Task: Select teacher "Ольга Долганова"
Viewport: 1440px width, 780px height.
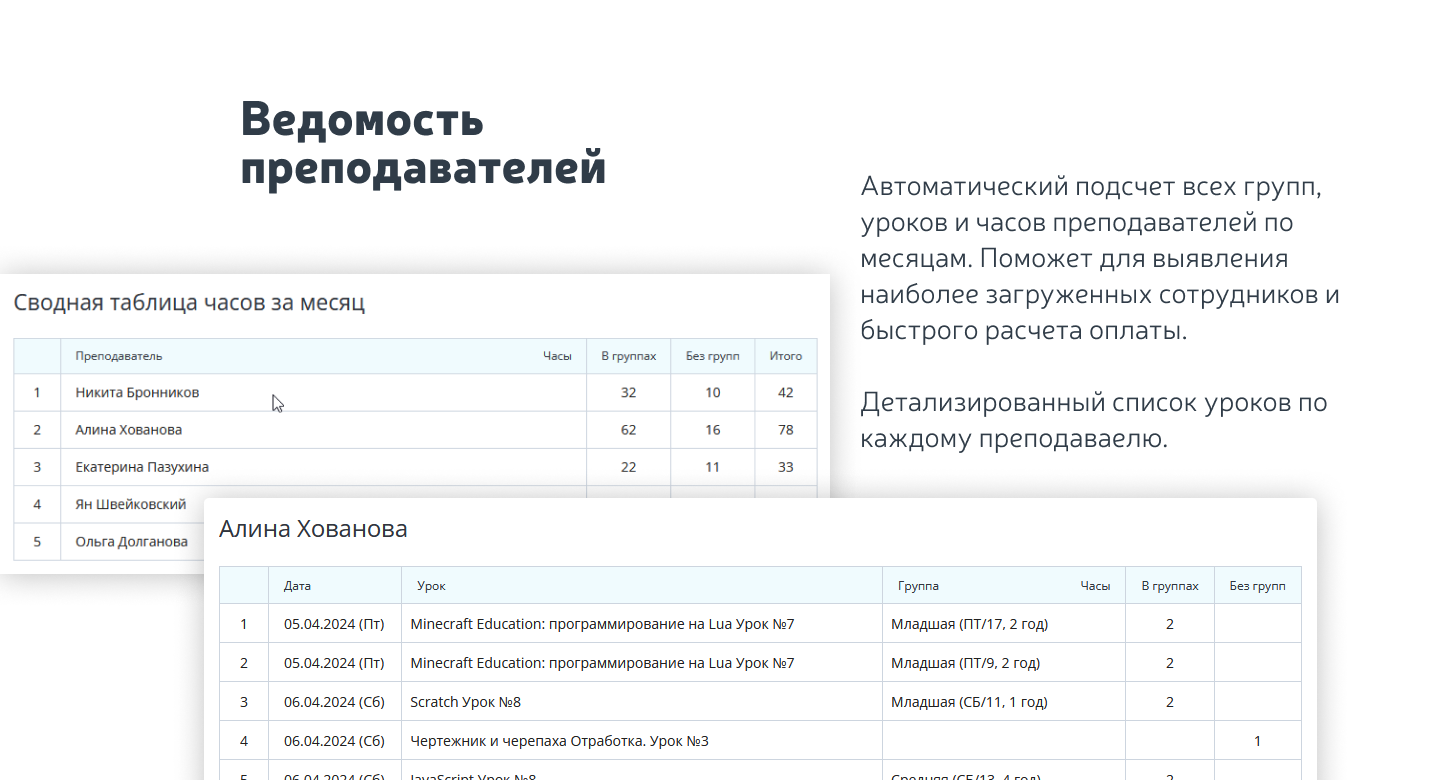Action: click(x=132, y=541)
